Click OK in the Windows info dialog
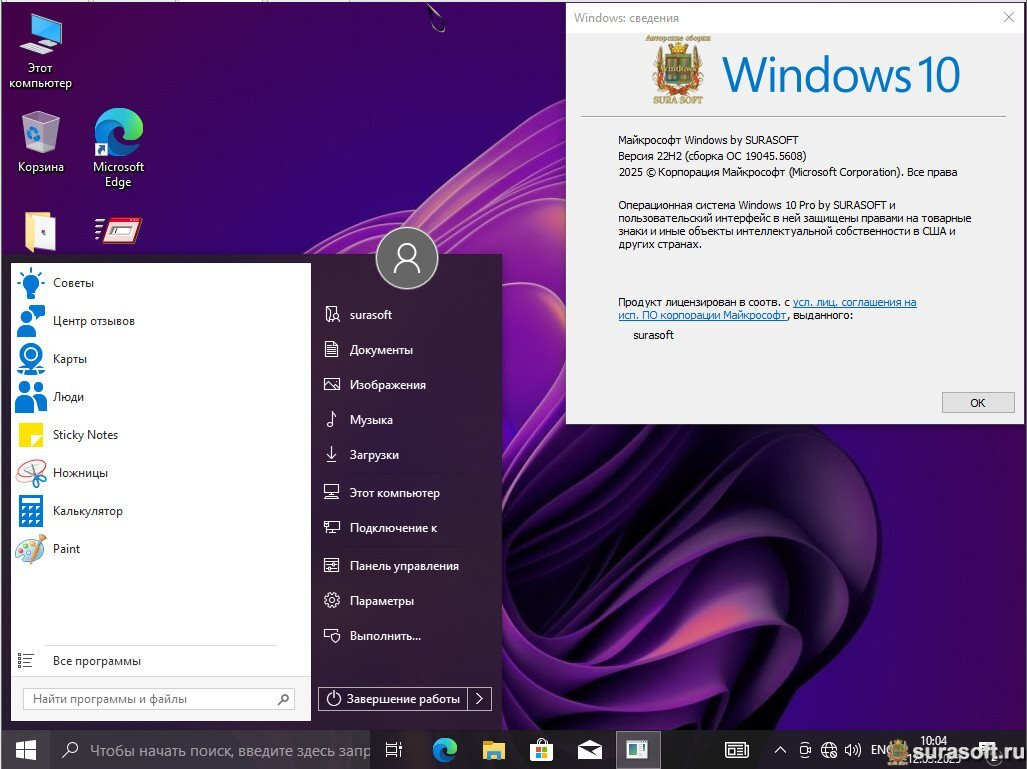This screenshot has width=1027, height=769. (x=977, y=403)
